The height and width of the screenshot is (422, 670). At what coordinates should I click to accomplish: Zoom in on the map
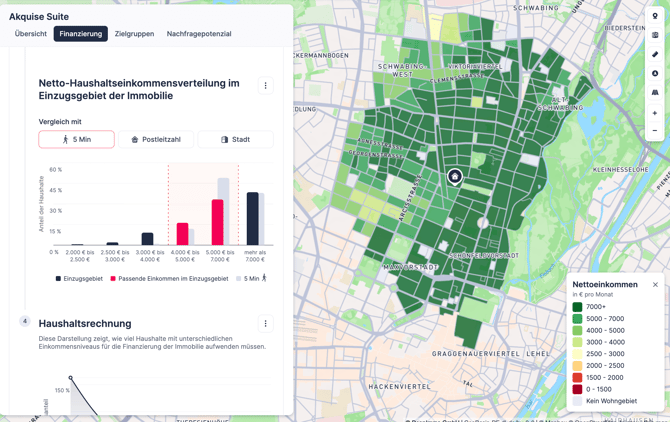click(655, 113)
